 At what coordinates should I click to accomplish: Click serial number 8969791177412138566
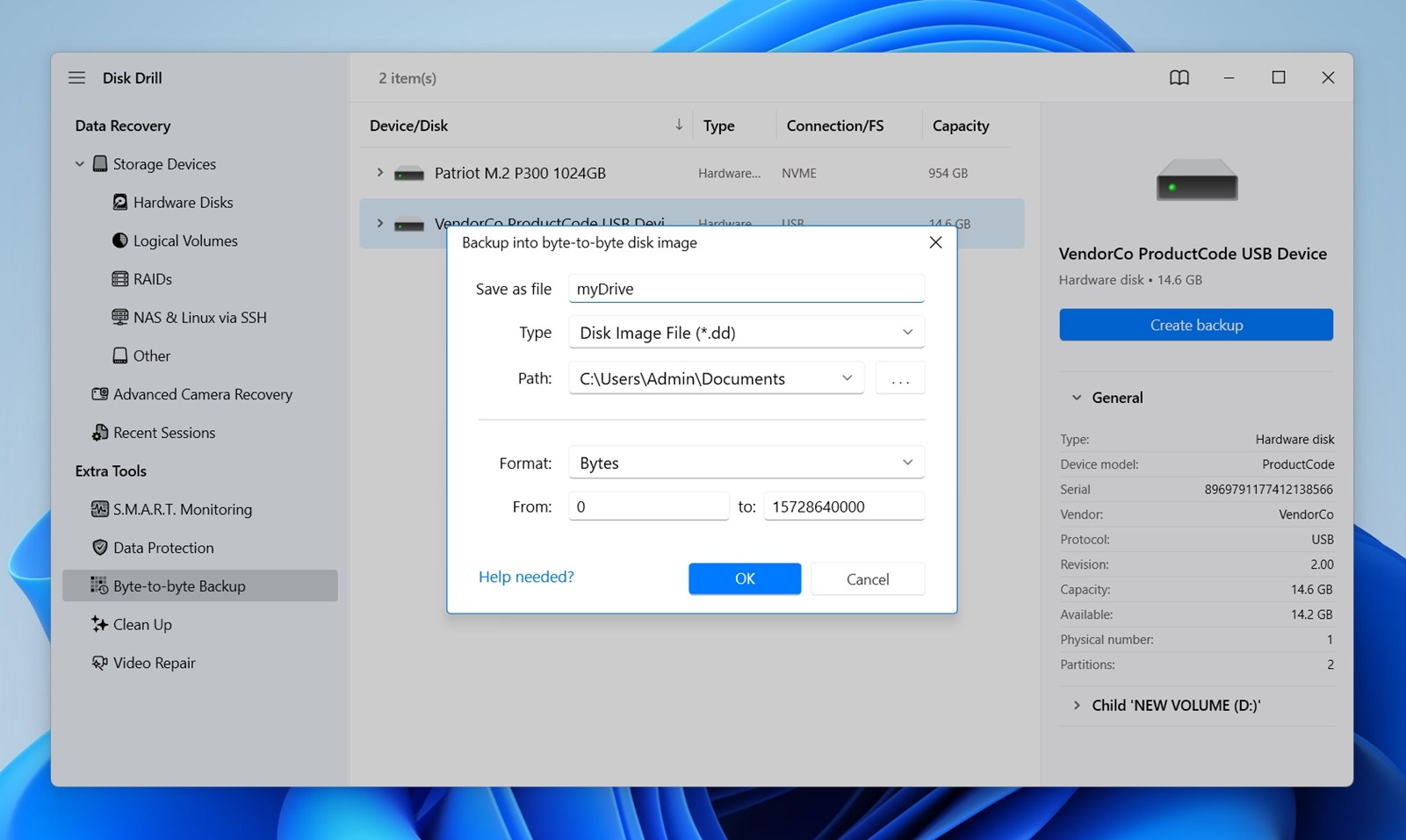1269,489
